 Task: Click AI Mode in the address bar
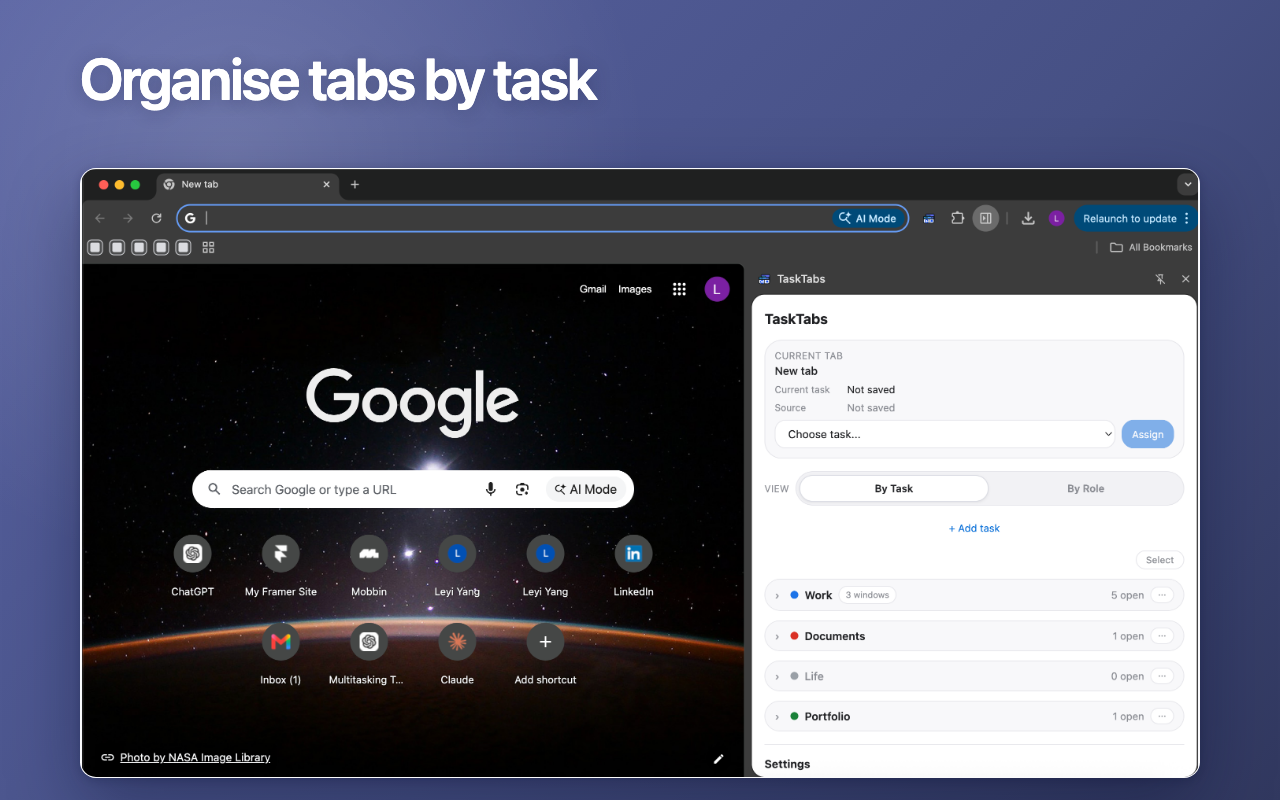pyautogui.click(x=868, y=218)
